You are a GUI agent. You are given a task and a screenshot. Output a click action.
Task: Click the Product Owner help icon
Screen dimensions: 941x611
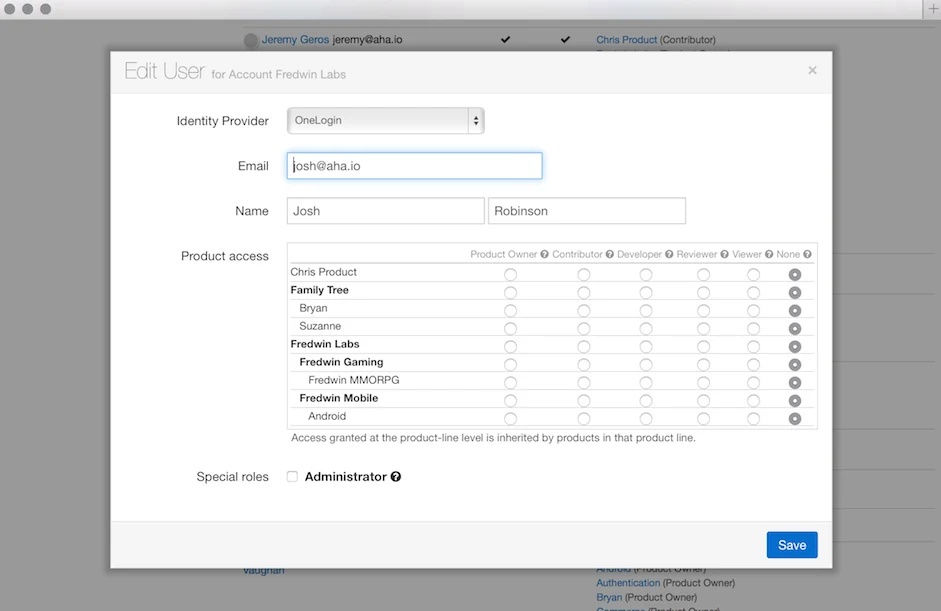[x=544, y=254]
